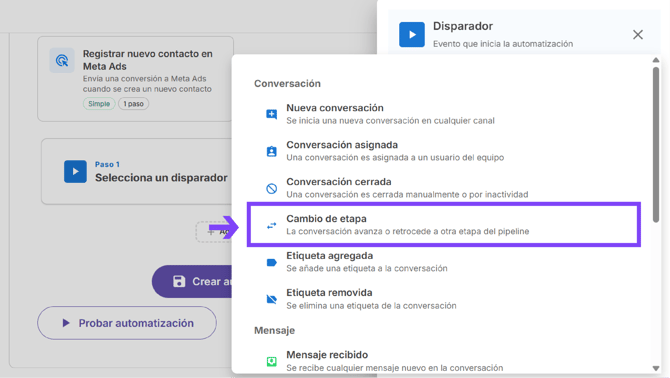Click the Conversación asignada badge icon
Screen dimensions: 670x378
[271, 151]
